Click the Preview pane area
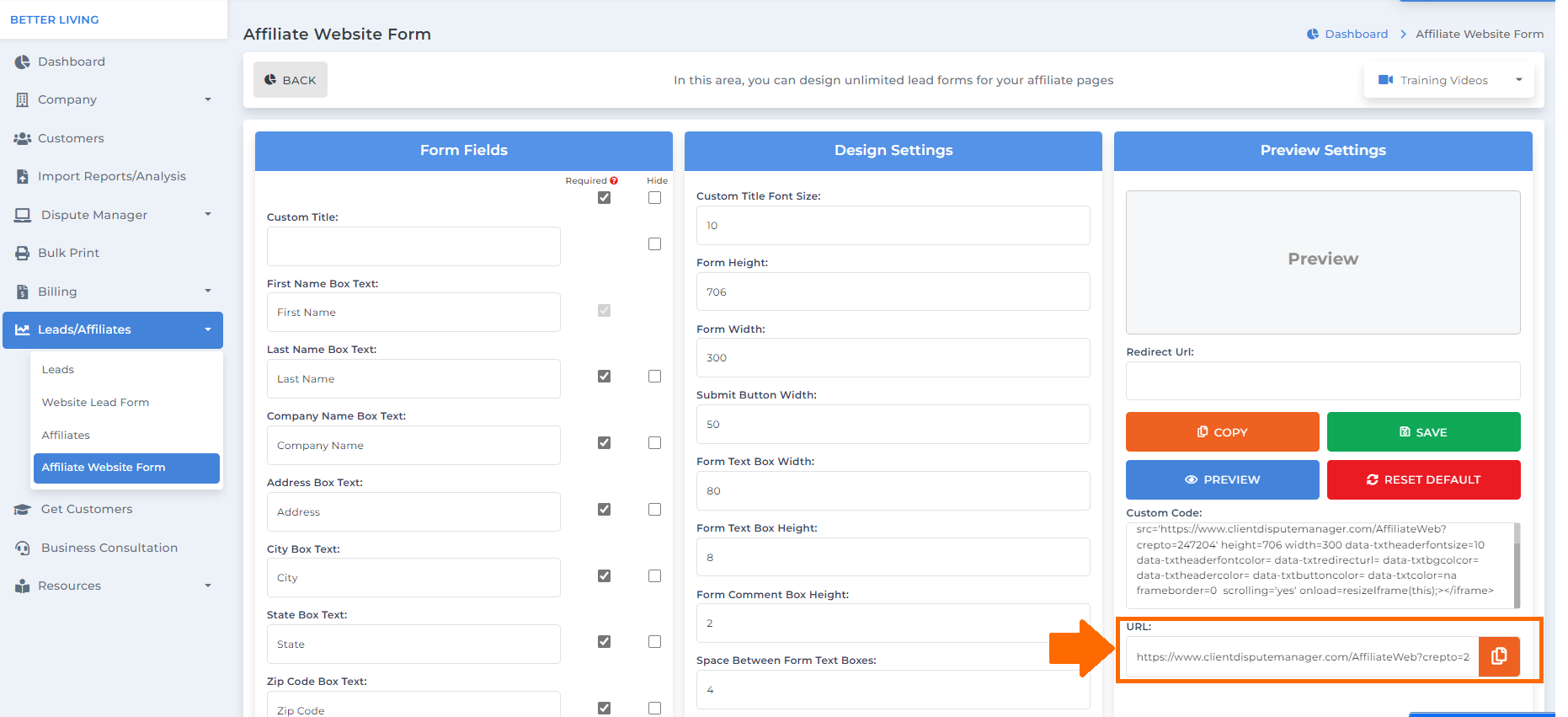 1323,262
